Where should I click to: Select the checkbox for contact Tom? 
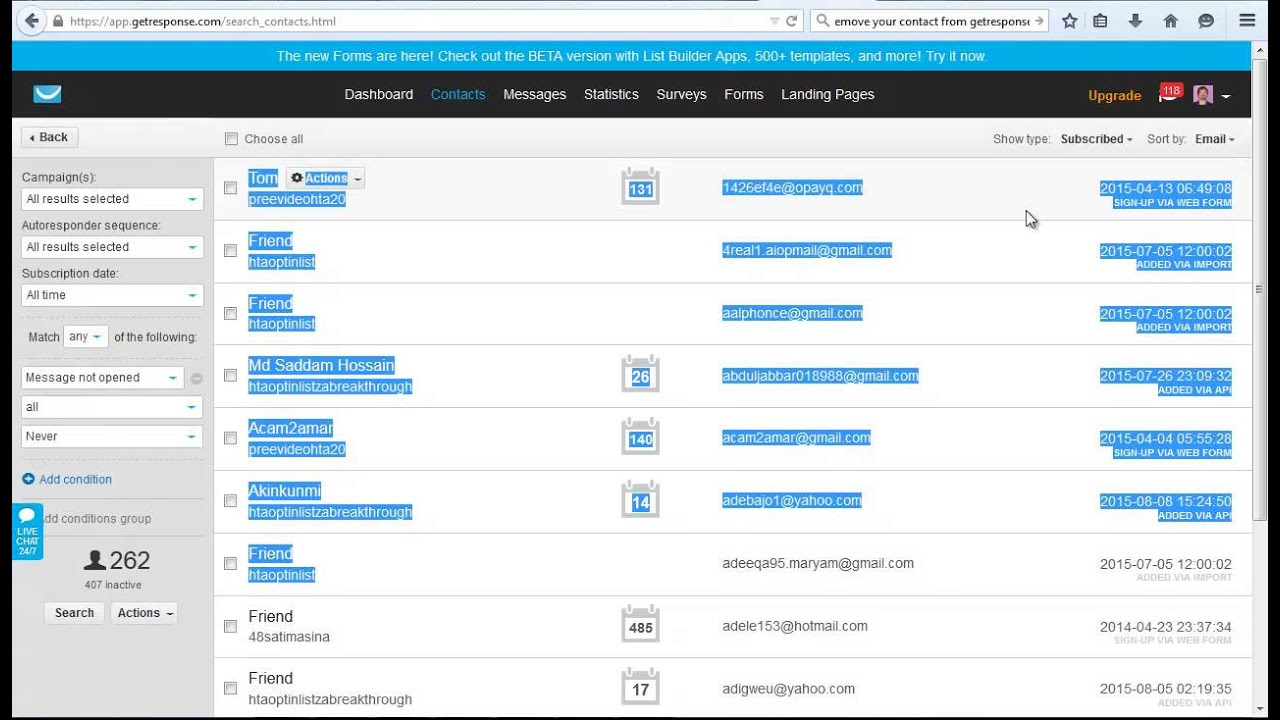tap(230, 188)
